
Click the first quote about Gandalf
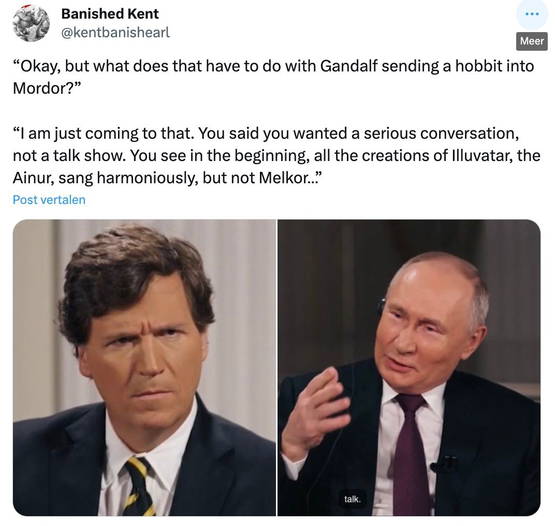click(x=273, y=77)
